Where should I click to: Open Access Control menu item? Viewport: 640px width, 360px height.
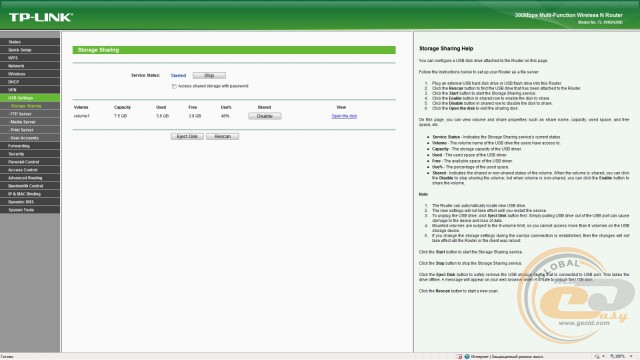[30, 170]
